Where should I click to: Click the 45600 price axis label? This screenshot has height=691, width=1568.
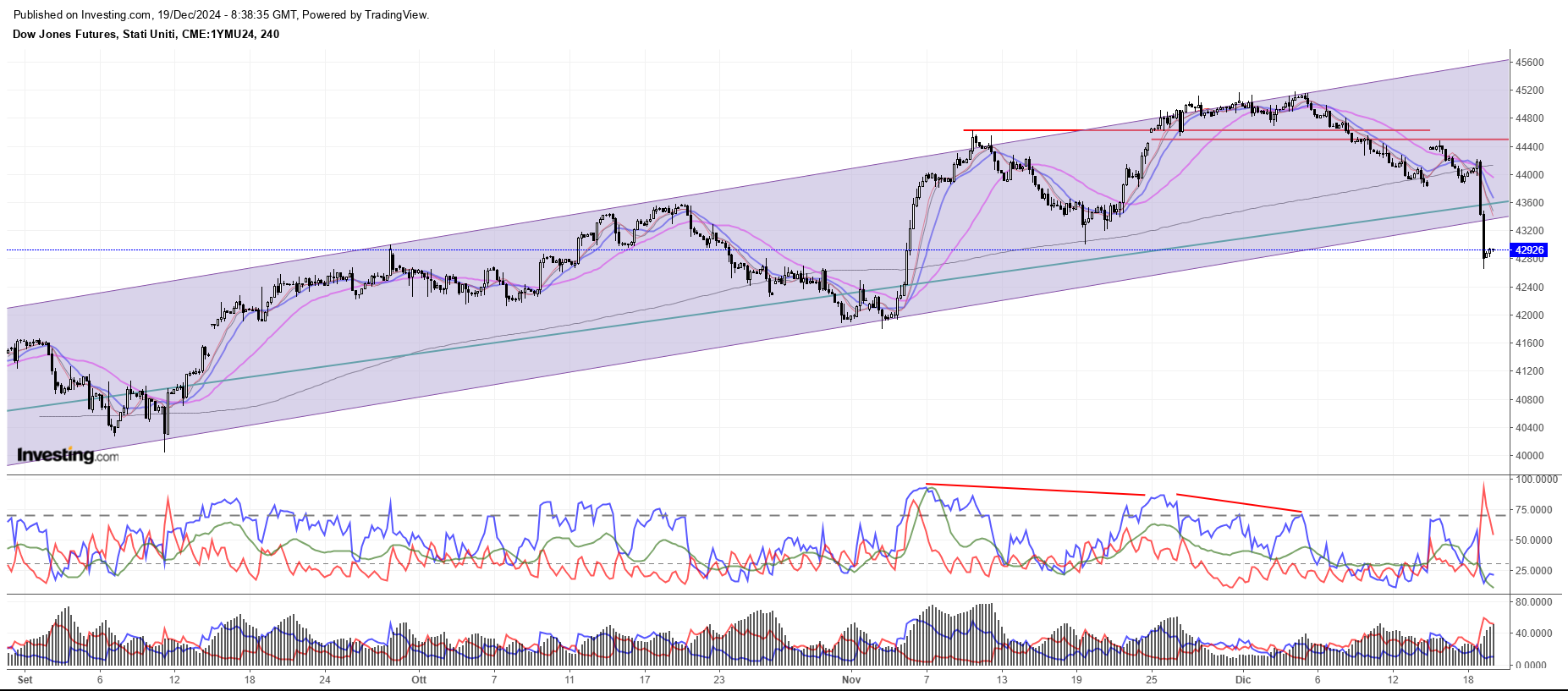[x=1530, y=63]
